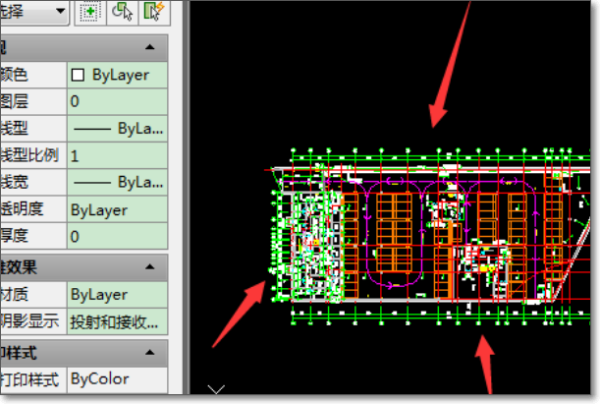The image size is (600, 404).
Task: Open the material ByLayer field
Action: (117, 295)
